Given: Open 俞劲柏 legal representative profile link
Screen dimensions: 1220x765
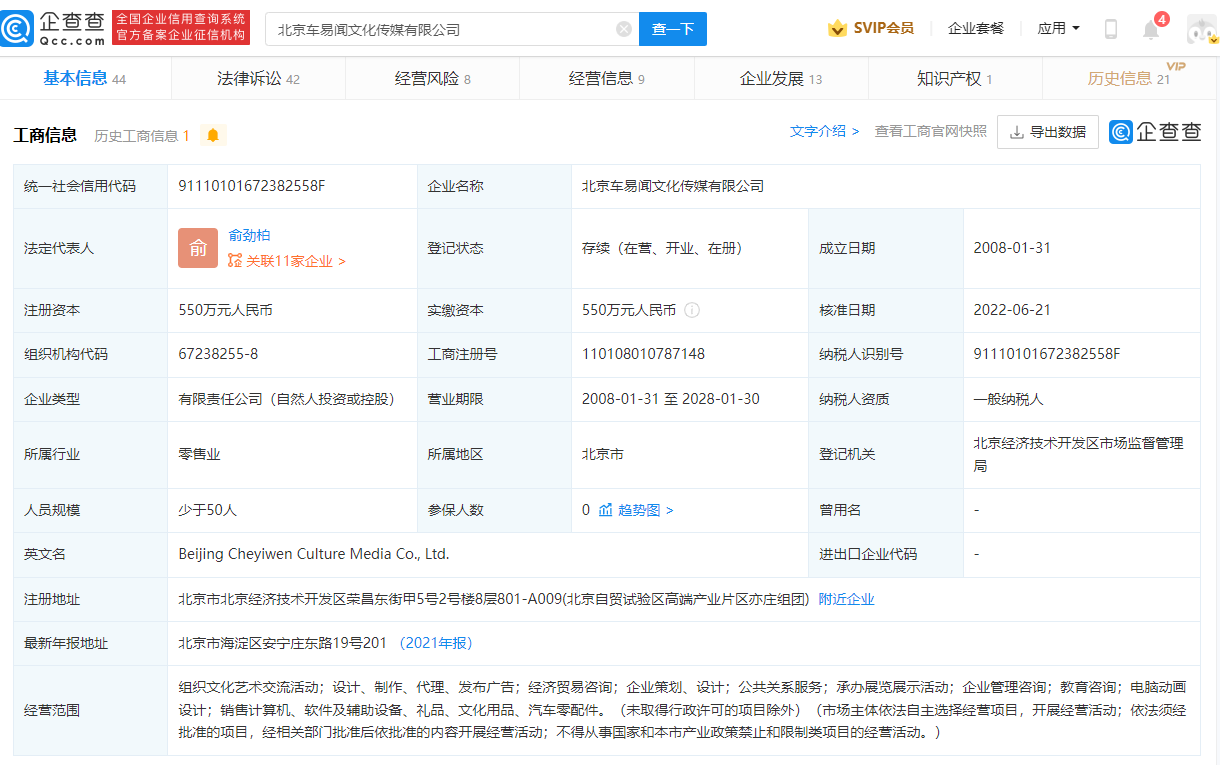Looking at the screenshot, I should 249,235.
